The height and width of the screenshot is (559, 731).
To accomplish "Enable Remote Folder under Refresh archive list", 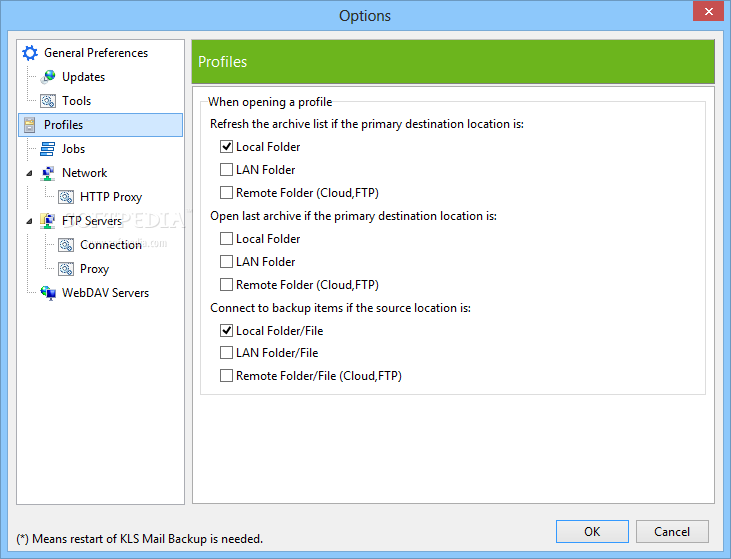I will pos(226,192).
